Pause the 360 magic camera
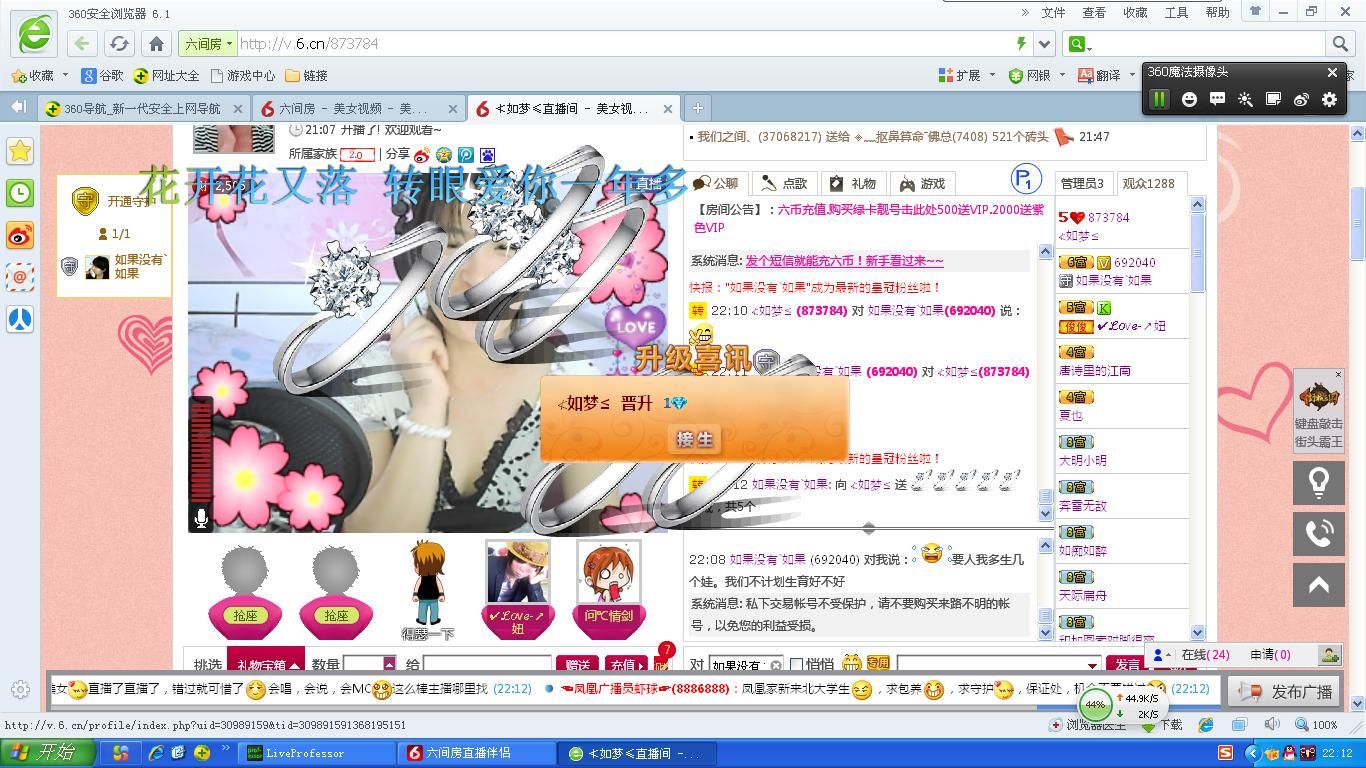This screenshot has height=768, width=1366. (1159, 99)
